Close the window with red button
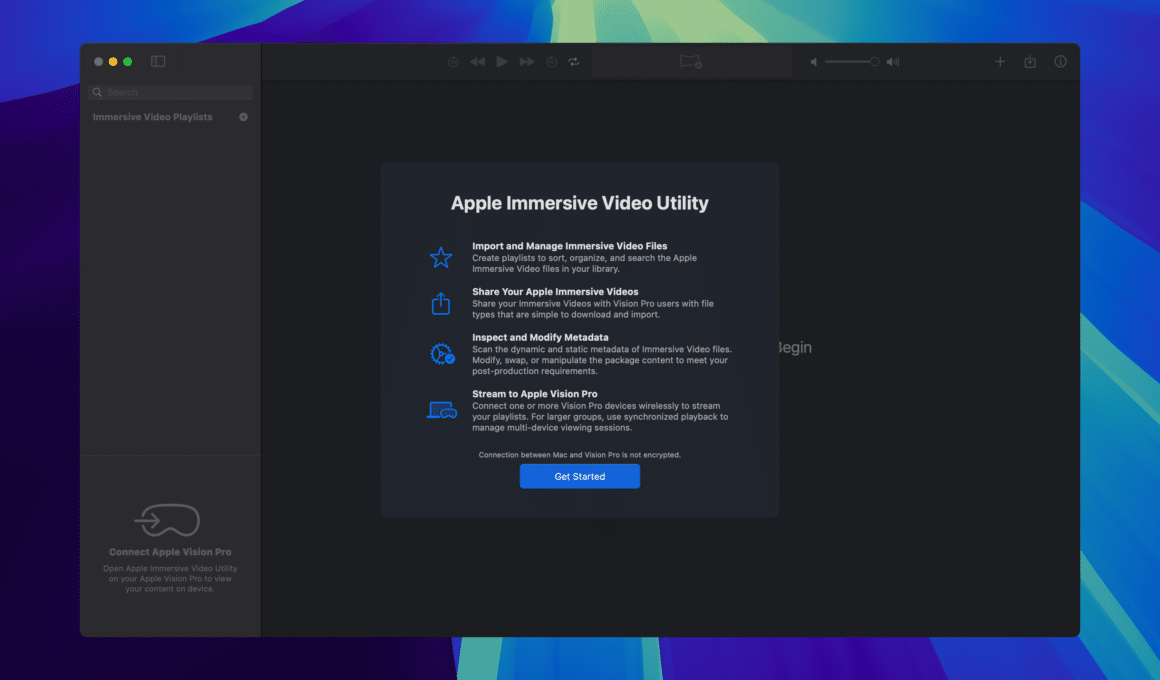This screenshot has height=680, width=1160. click(98, 61)
